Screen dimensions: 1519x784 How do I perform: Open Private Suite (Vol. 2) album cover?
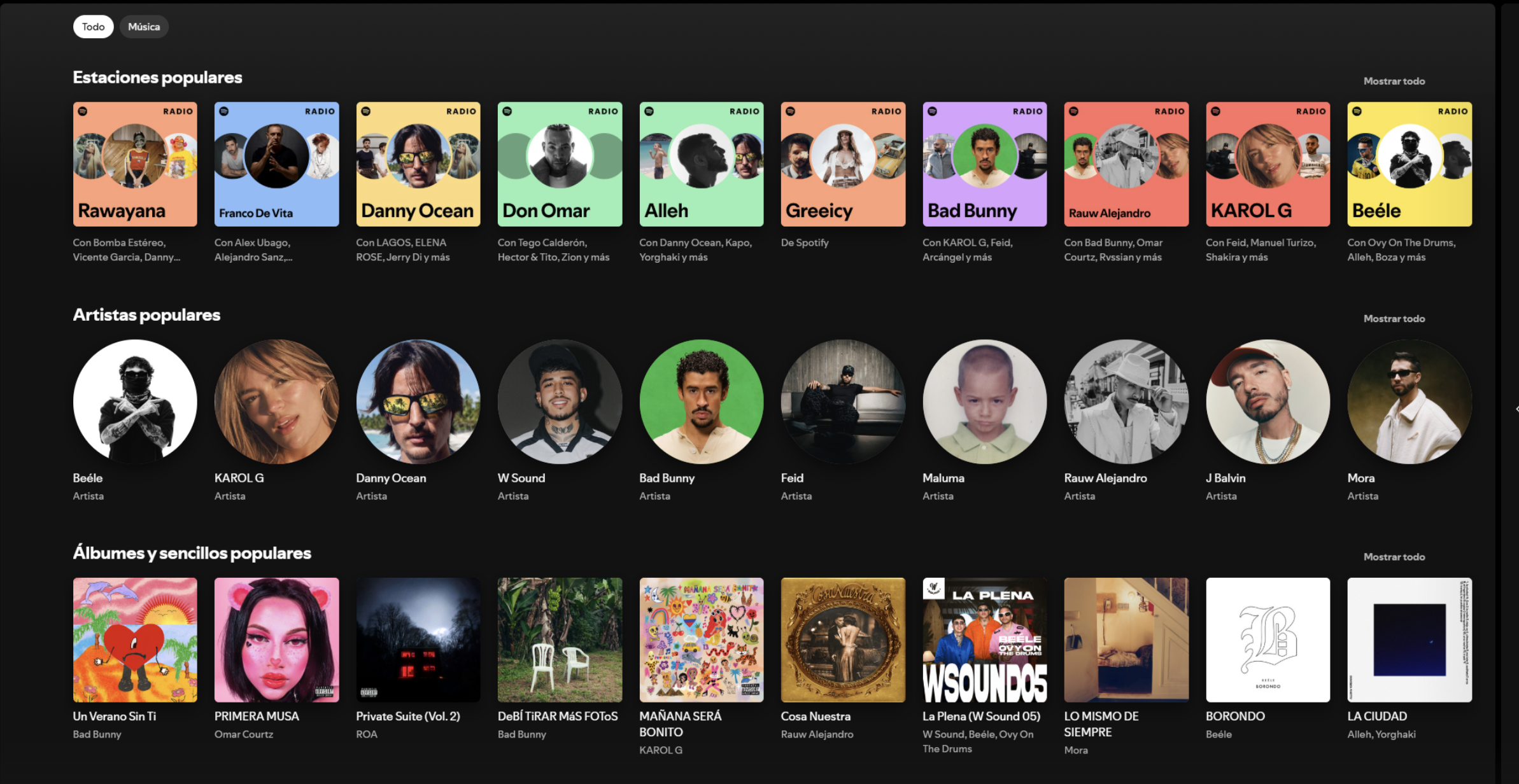click(x=418, y=640)
